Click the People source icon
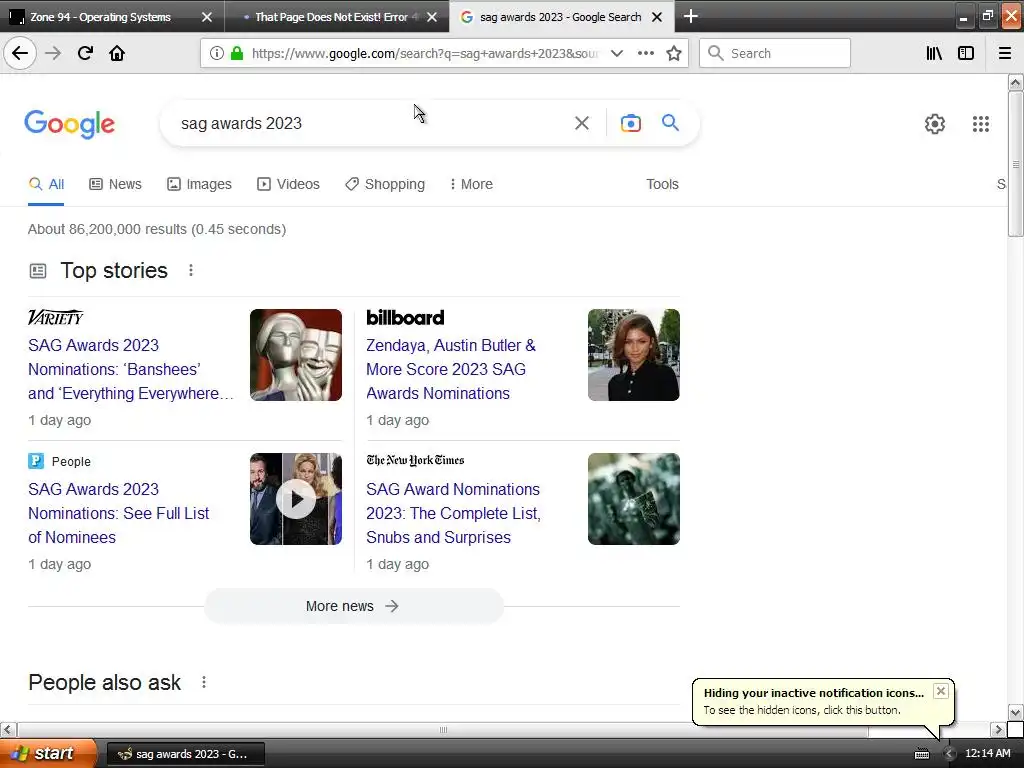Viewport: 1024px width, 768px height. [x=36, y=461]
